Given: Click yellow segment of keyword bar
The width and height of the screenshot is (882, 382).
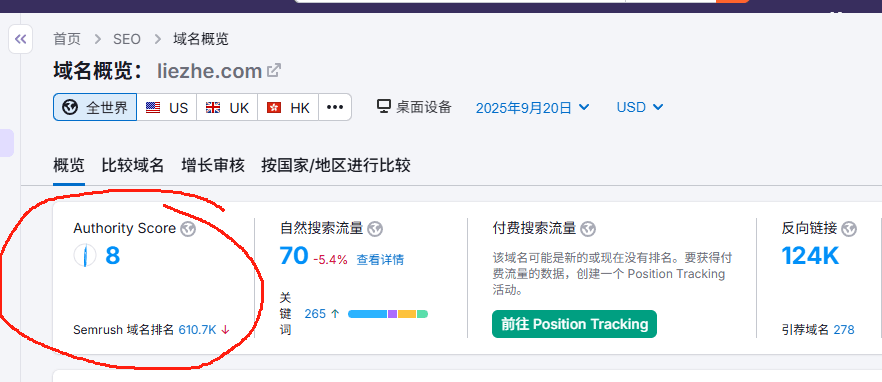Looking at the screenshot, I should click(407, 314).
